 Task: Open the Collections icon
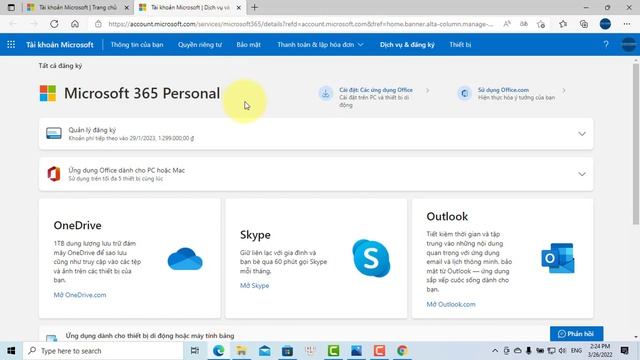(584, 24)
